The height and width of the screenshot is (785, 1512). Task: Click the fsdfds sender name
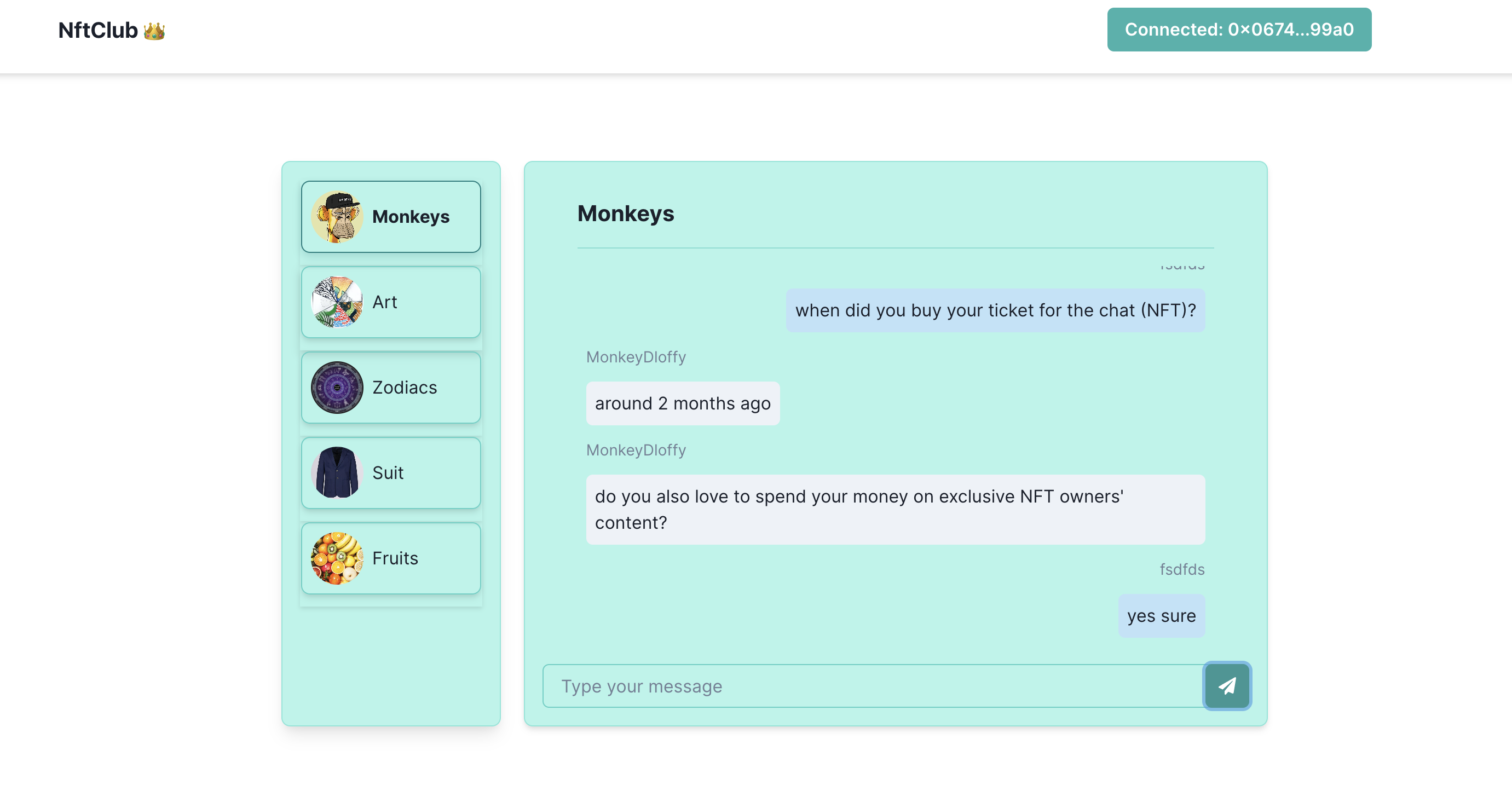tap(1181, 569)
